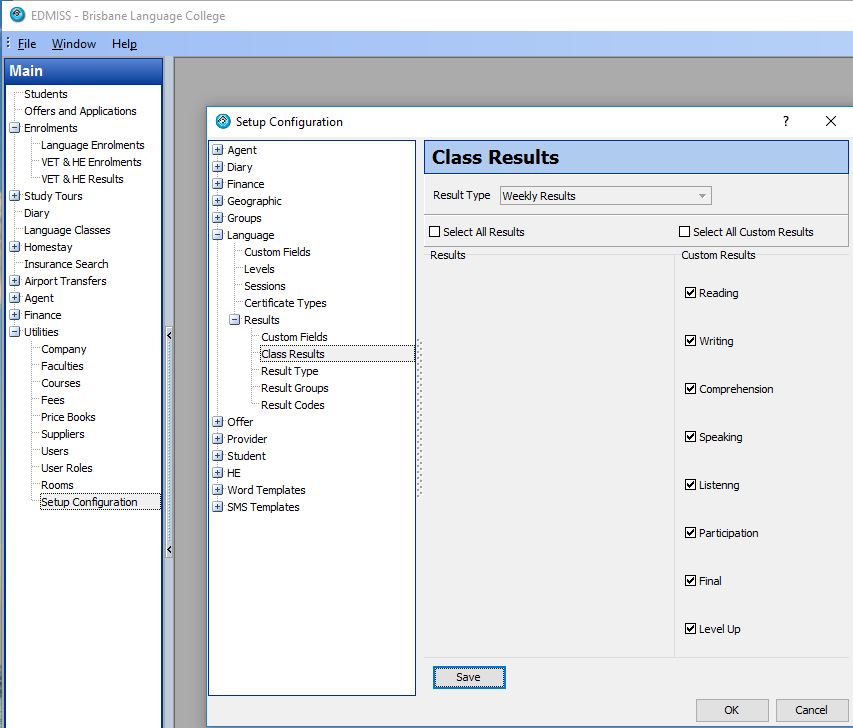The width and height of the screenshot is (853, 728).
Task: Open the File menu
Action: (x=26, y=44)
